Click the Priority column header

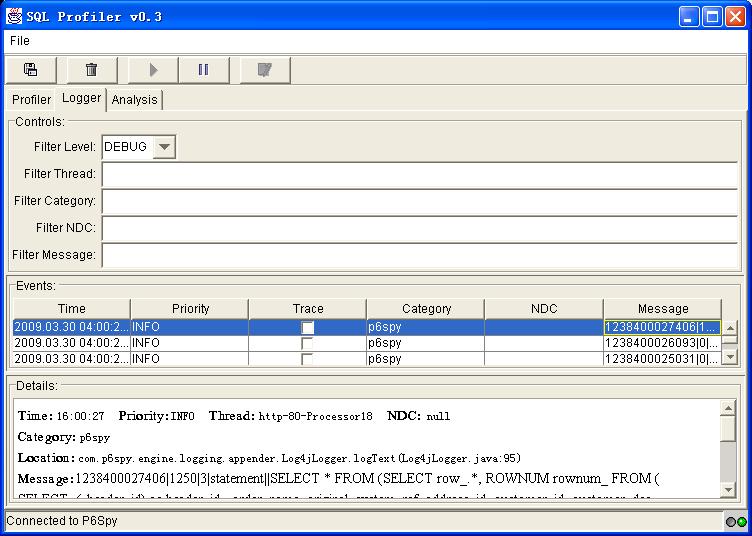tap(190, 309)
